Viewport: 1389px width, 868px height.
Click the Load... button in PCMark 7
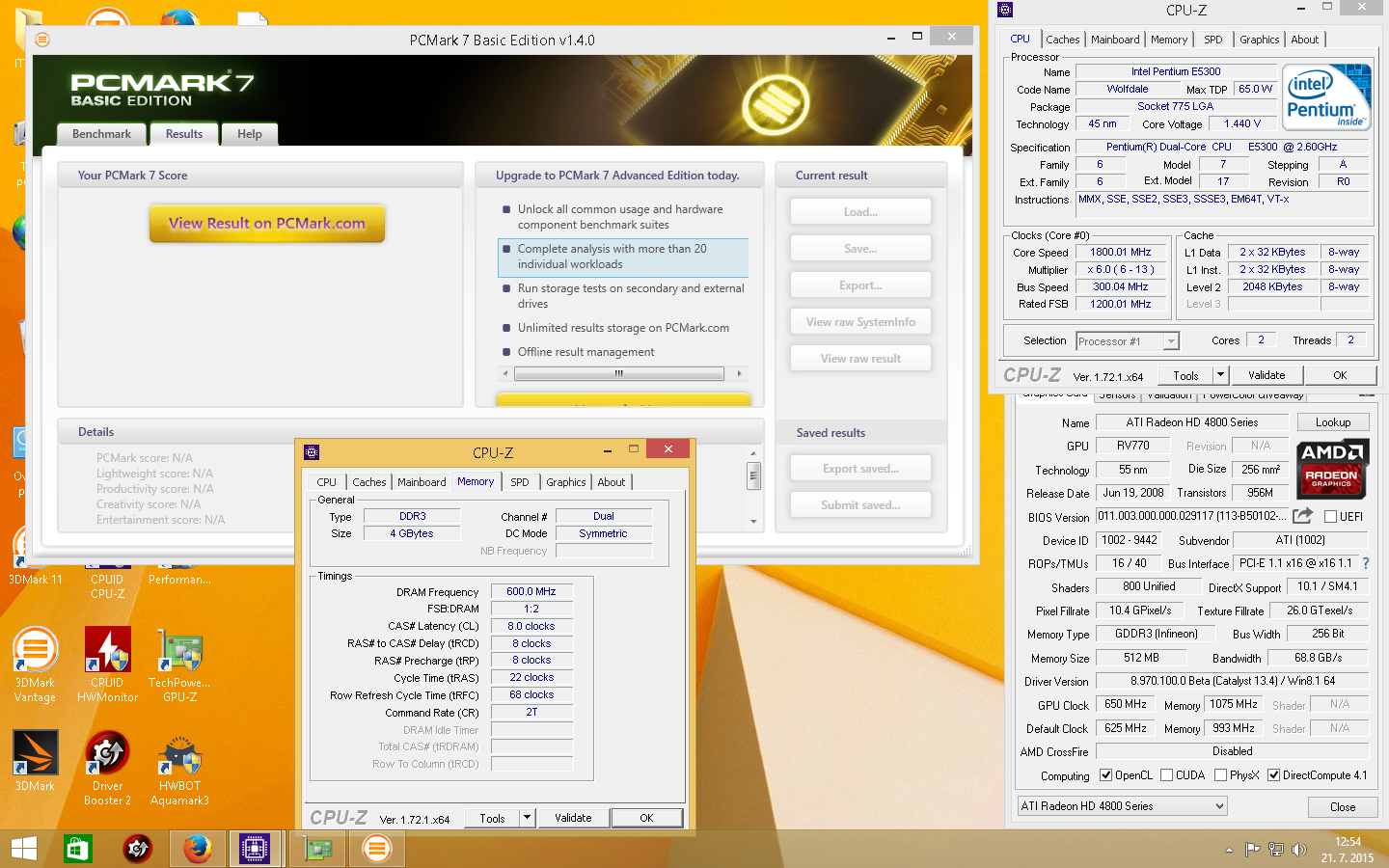[x=860, y=212]
